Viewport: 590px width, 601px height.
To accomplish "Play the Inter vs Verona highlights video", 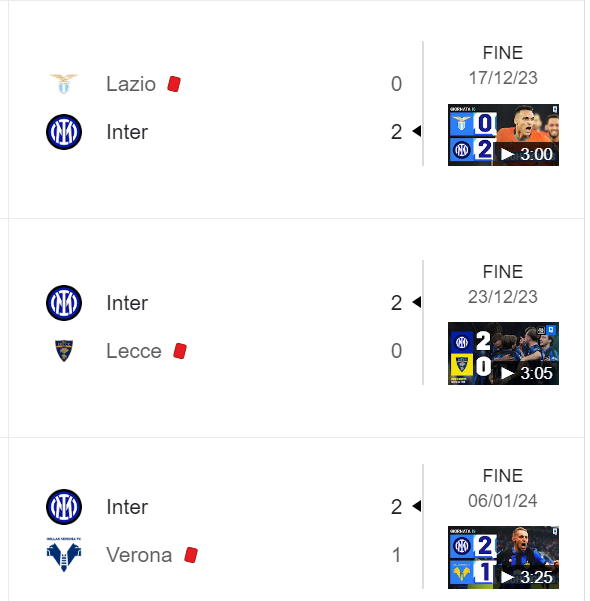I will [x=503, y=557].
